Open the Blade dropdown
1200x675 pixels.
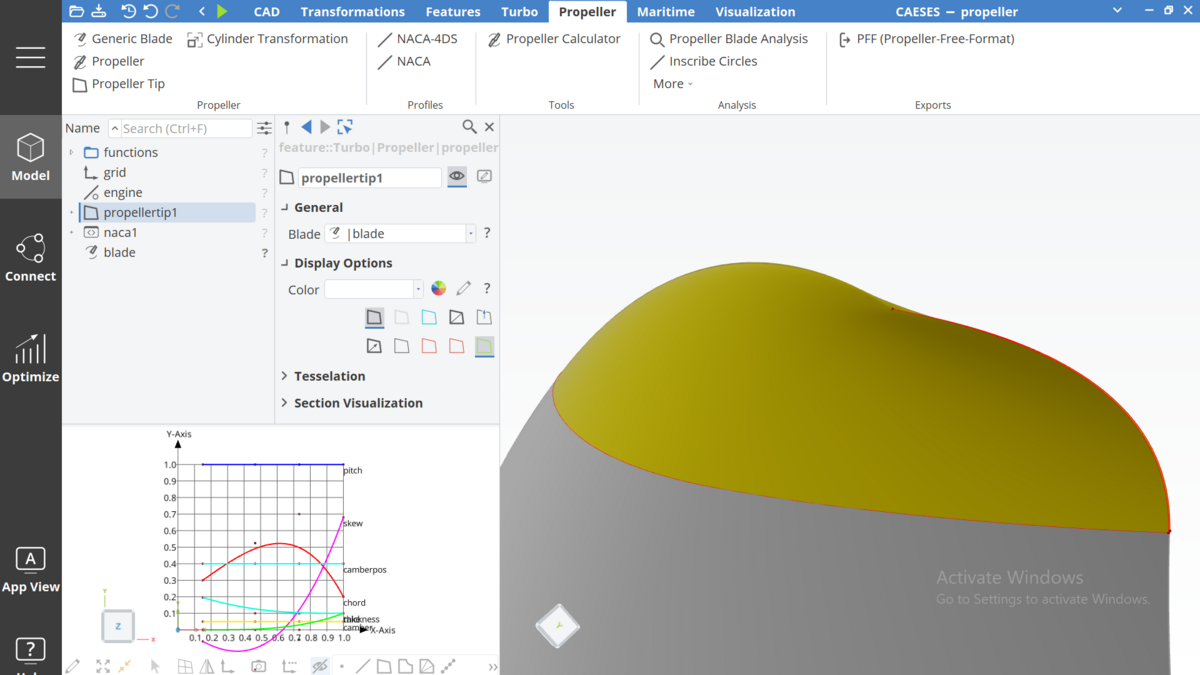click(470, 234)
